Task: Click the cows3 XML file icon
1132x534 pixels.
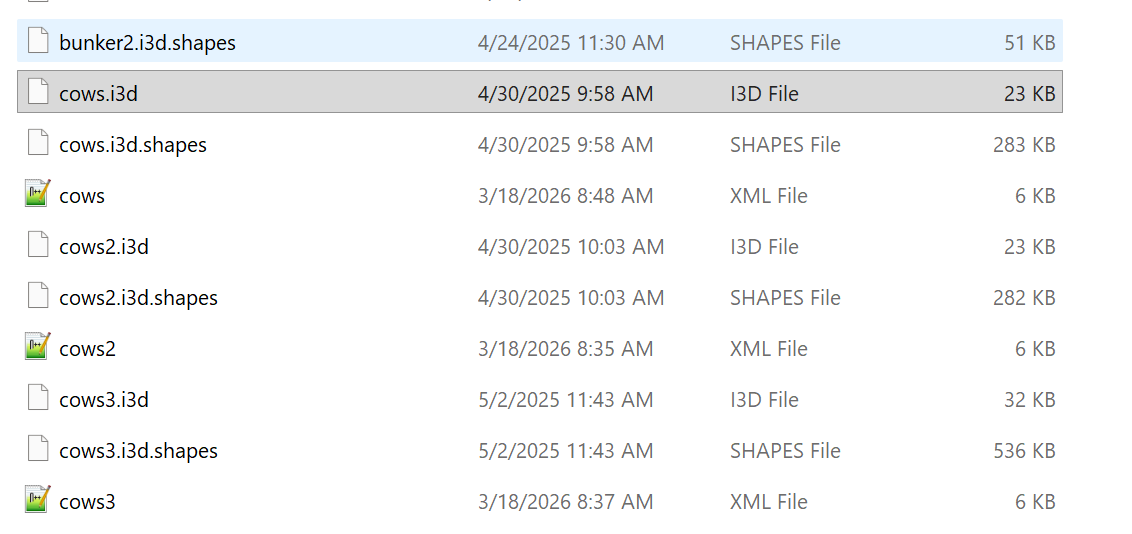Action: (38, 501)
